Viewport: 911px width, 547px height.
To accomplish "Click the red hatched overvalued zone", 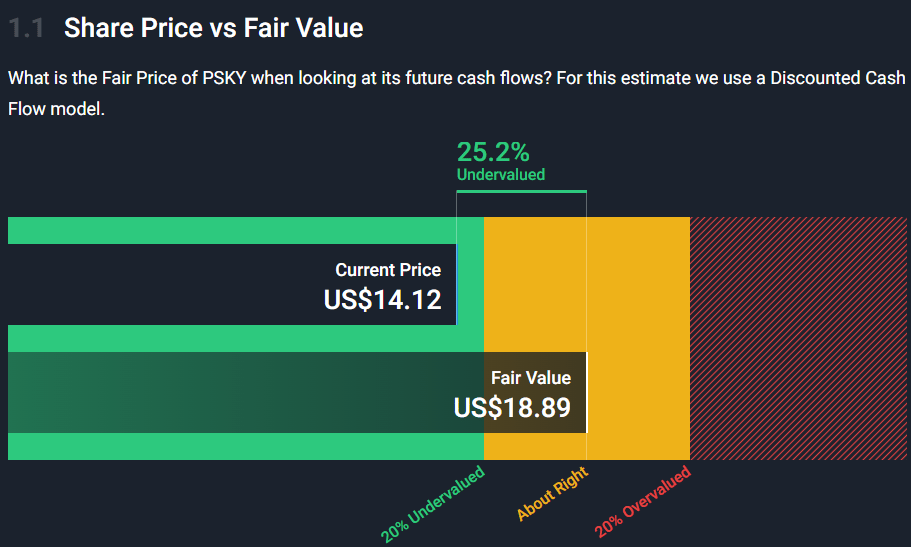I will pos(798,338).
